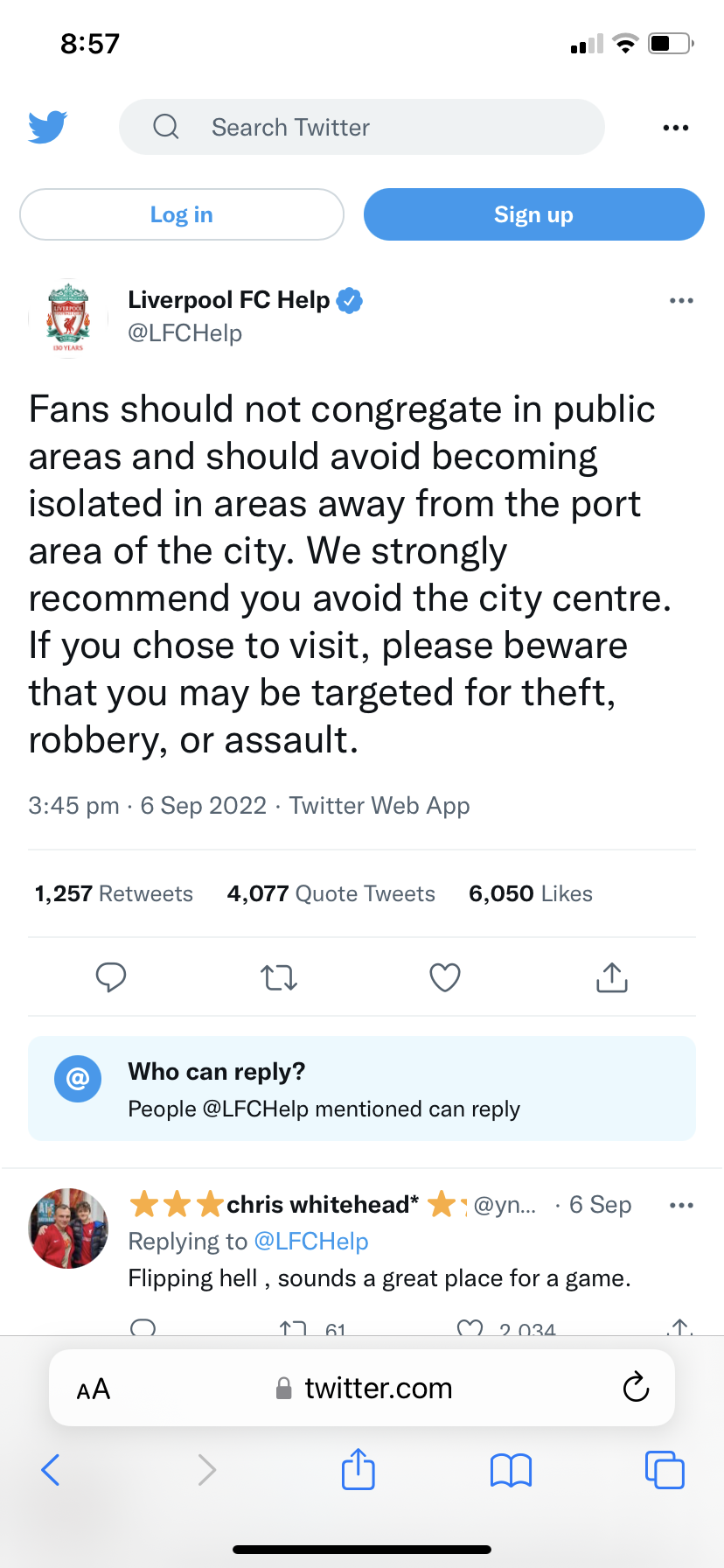The image size is (724, 1568).
Task: Open more options on LFCHelp tweet
Action: point(680,300)
